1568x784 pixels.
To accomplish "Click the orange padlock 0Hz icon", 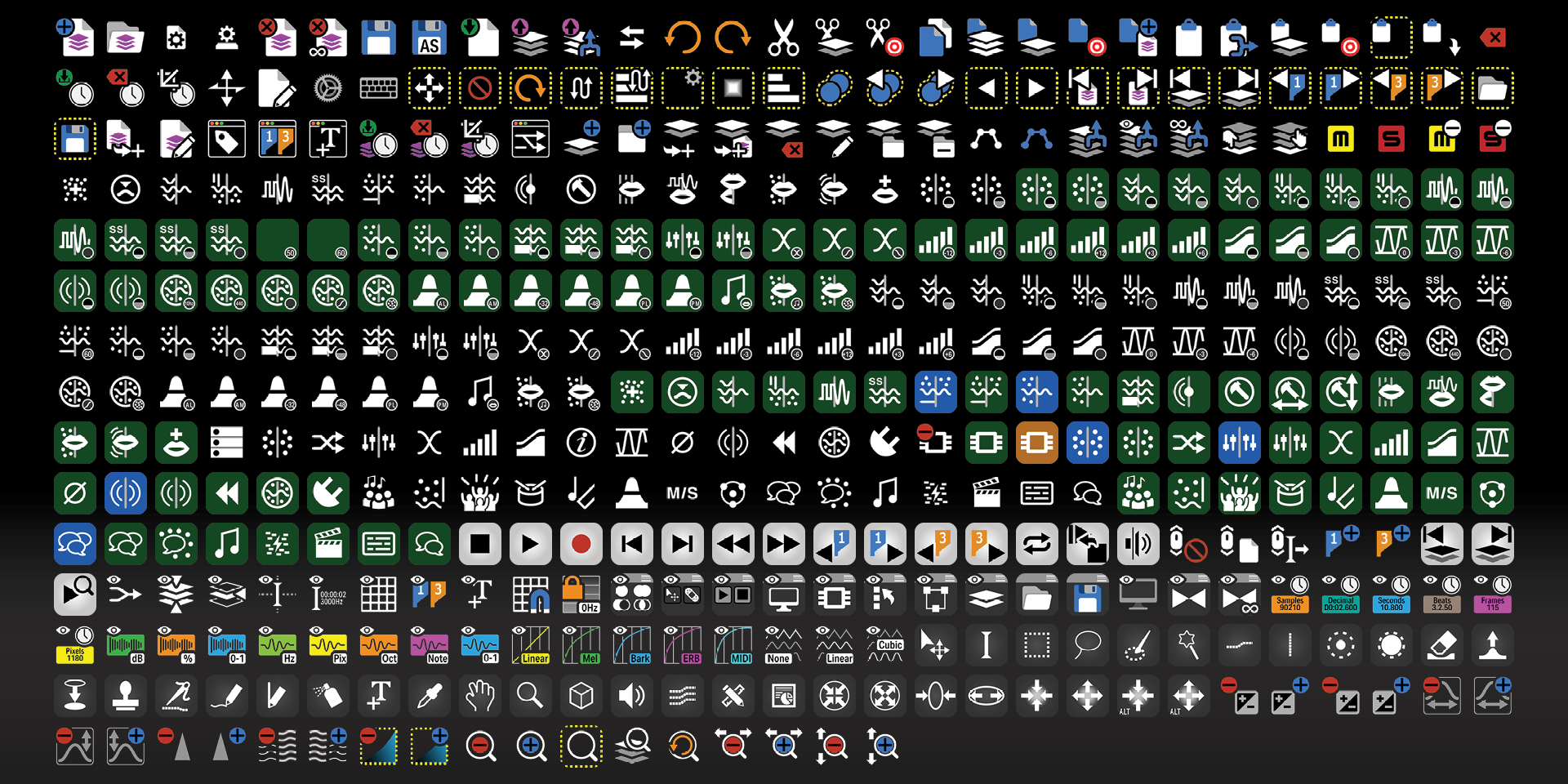I will [x=581, y=595].
